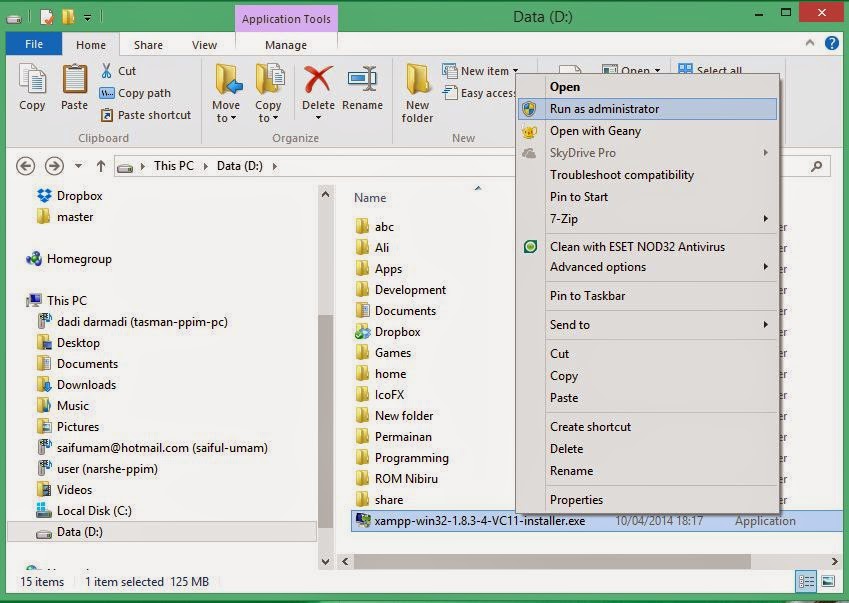Click Copy path button

coord(143,93)
